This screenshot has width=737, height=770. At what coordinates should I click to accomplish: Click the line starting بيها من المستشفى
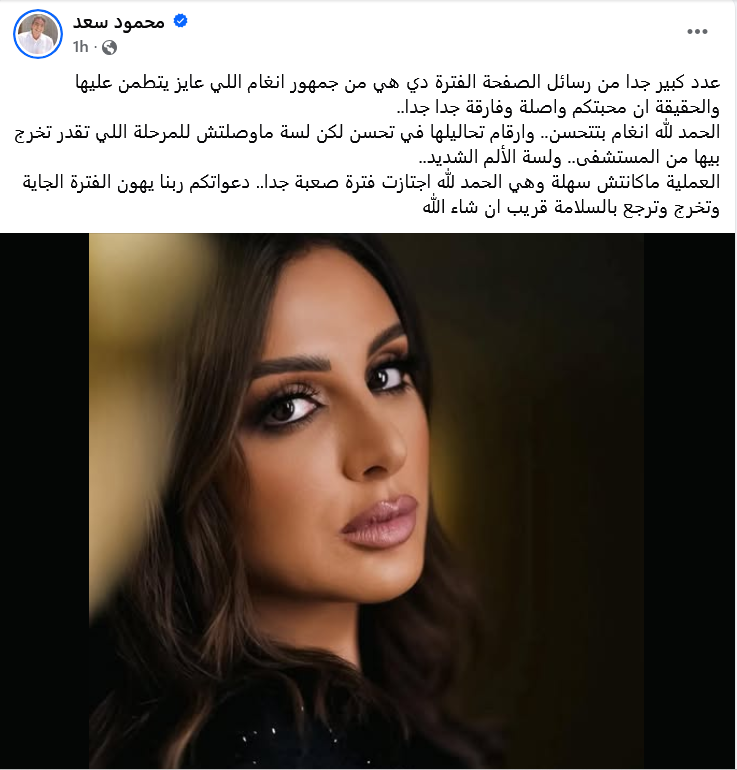pos(570,158)
